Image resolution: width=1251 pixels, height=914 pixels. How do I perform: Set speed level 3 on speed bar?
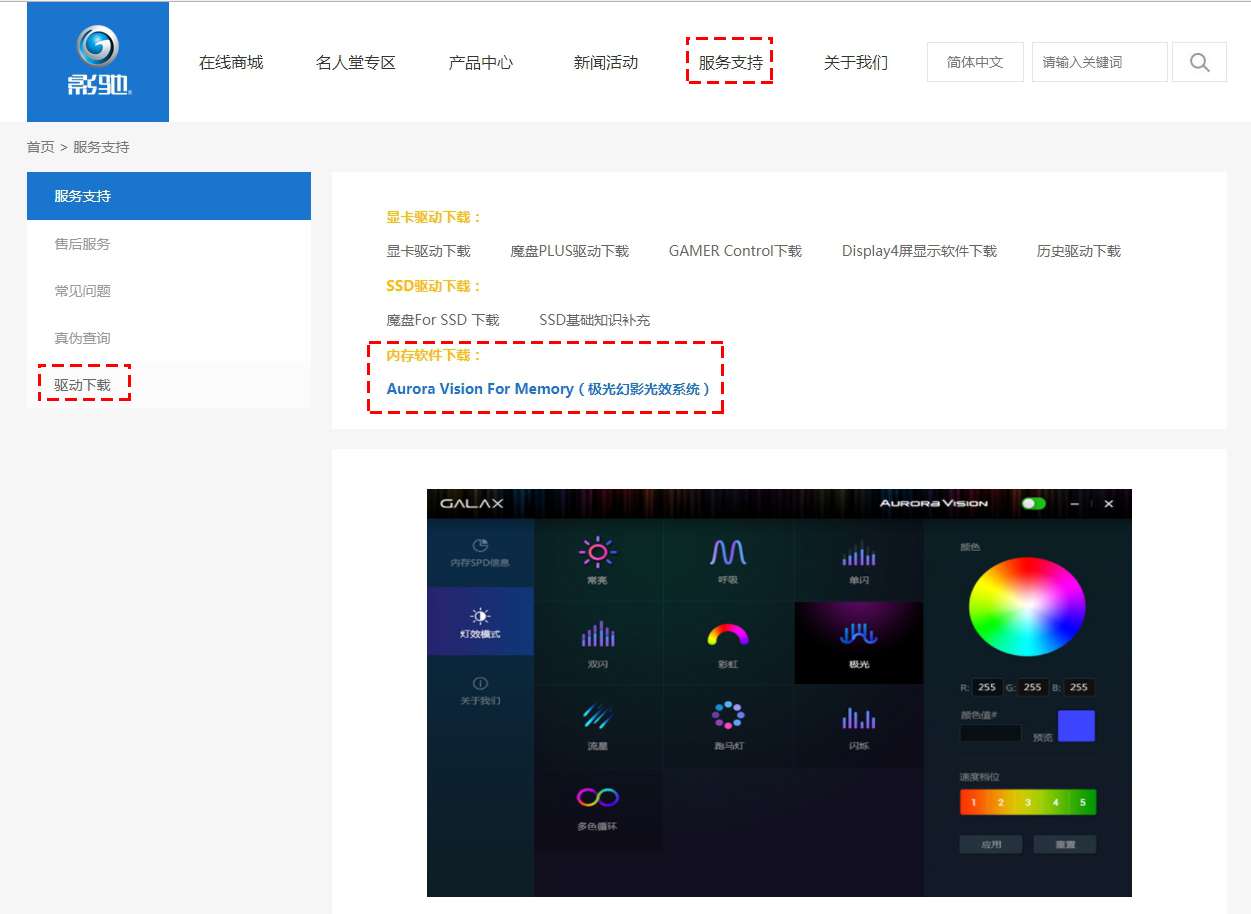(1028, 802)
